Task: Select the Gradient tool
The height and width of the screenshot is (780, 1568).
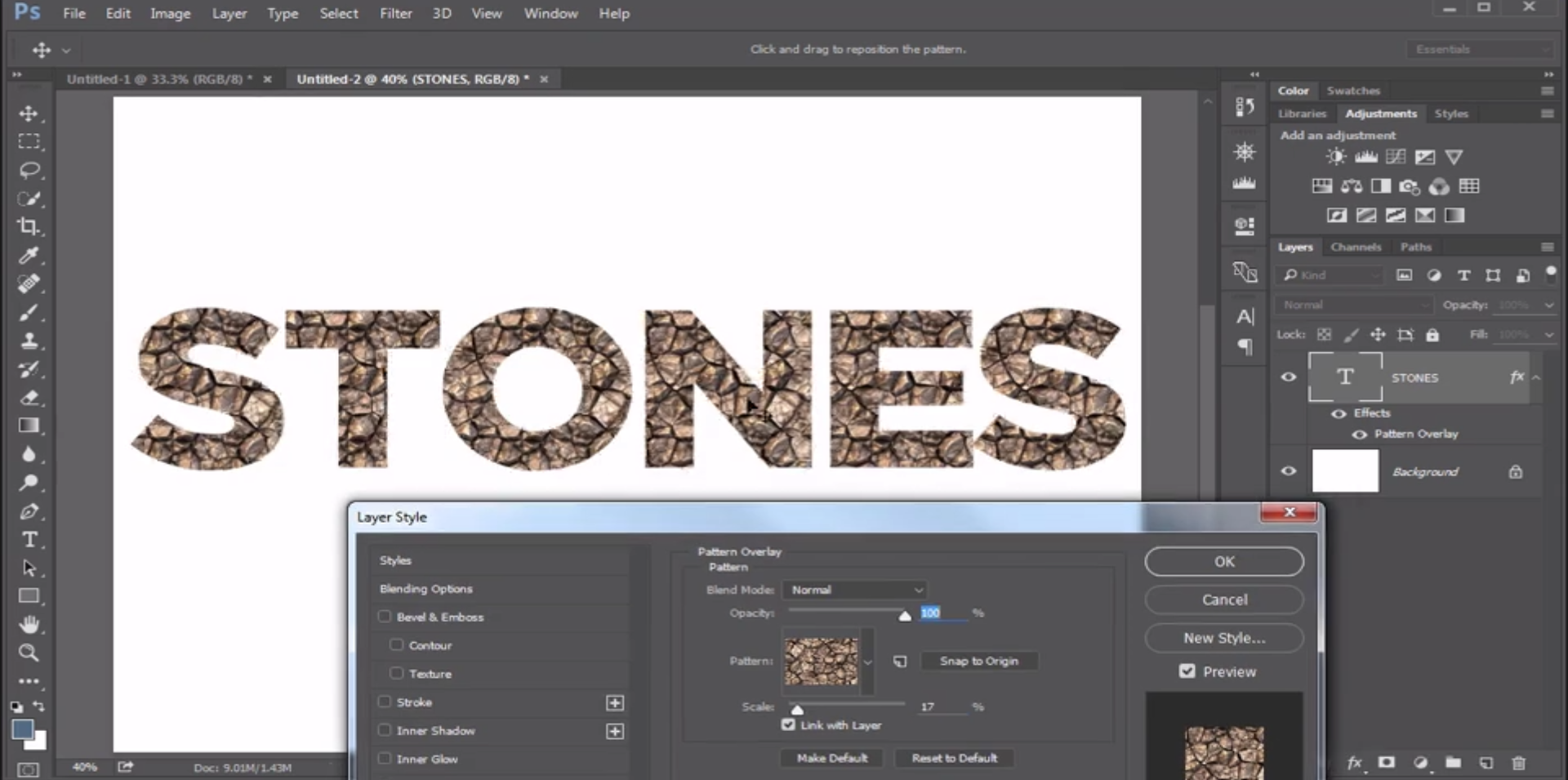Action: (x=29, y=426)
